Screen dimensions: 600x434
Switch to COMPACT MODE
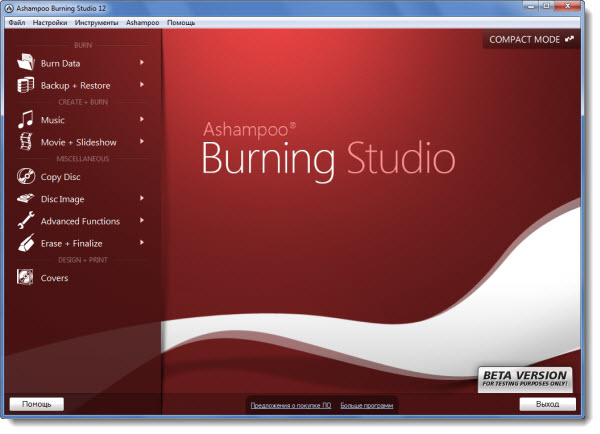click(532, 39)
